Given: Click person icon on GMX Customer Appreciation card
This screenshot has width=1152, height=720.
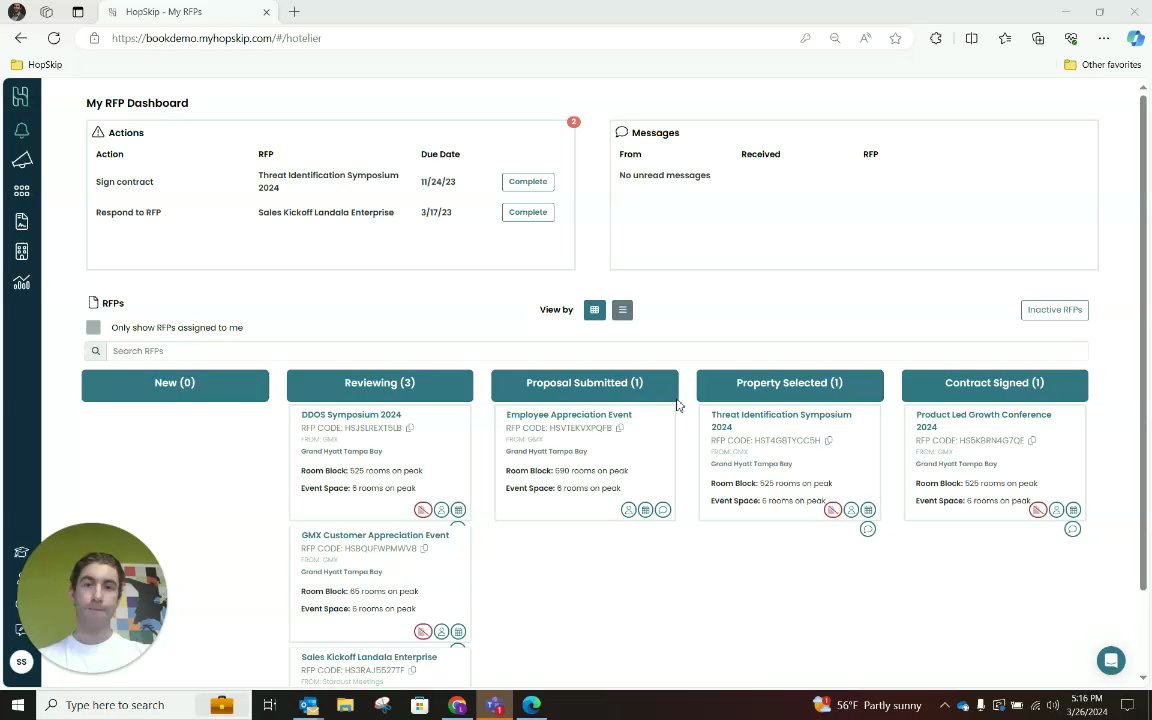Looking at the screenshot, I should [x=441, y=631].
